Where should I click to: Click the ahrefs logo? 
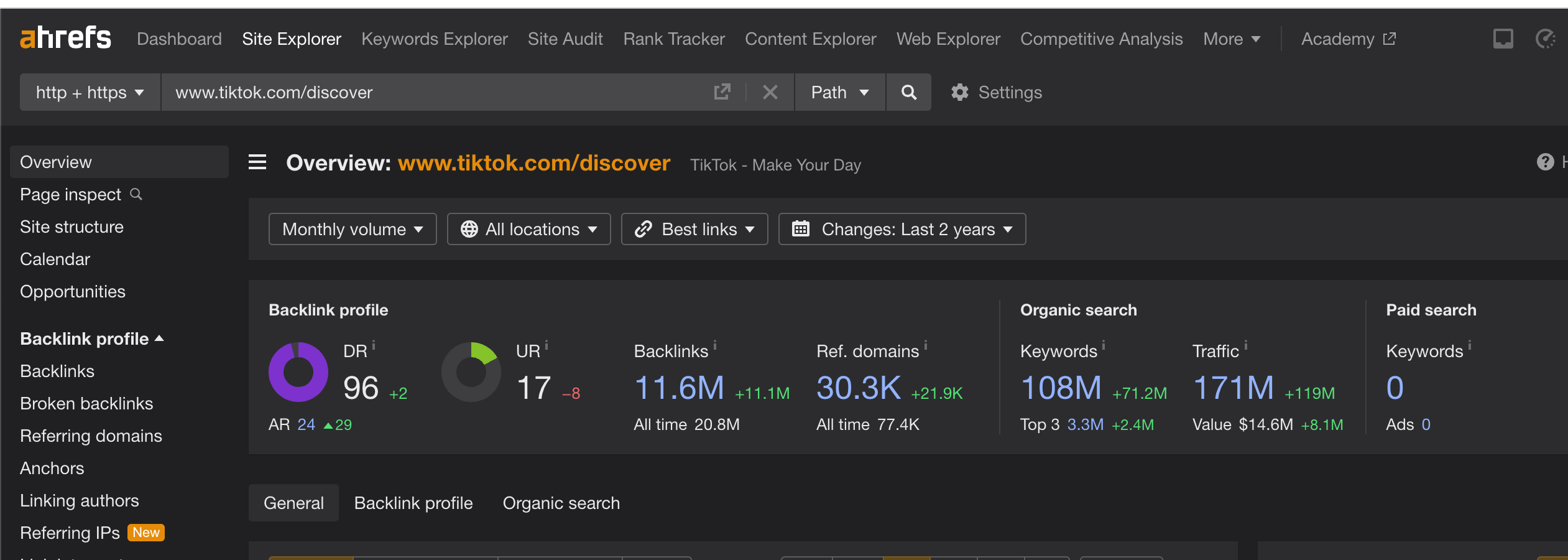65,38
